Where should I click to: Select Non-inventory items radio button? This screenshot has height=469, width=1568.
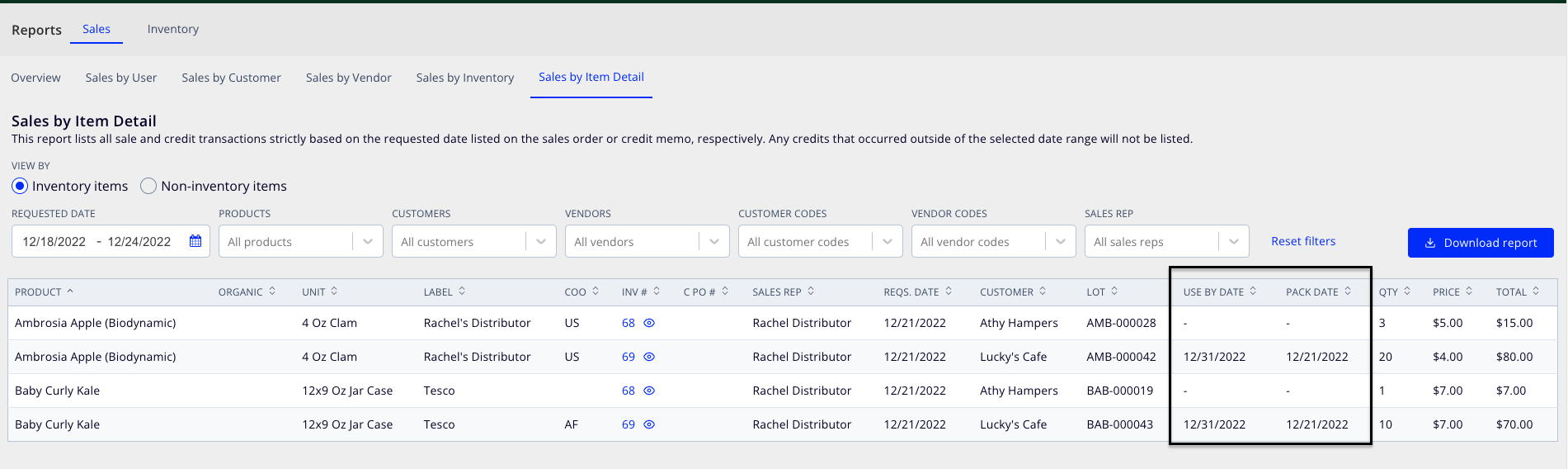coord(148,186)
